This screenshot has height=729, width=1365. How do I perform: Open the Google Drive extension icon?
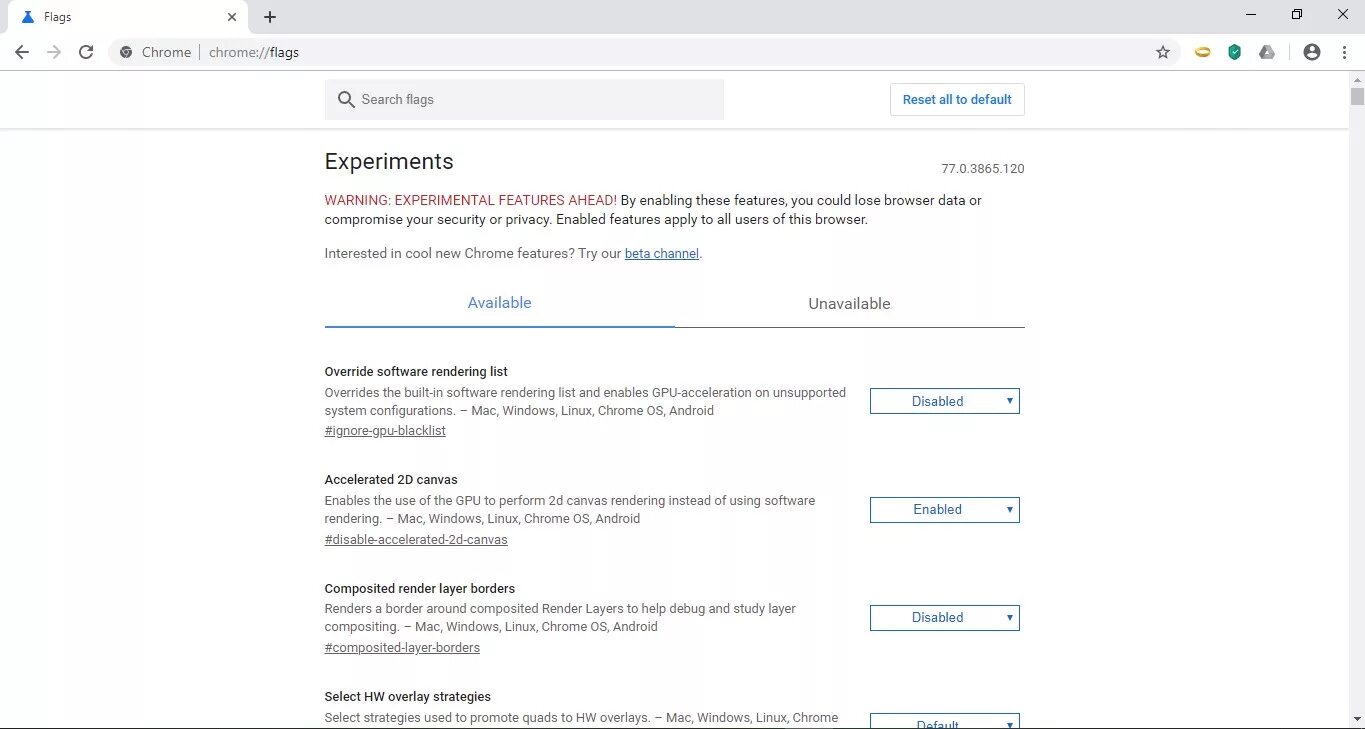1267,52
